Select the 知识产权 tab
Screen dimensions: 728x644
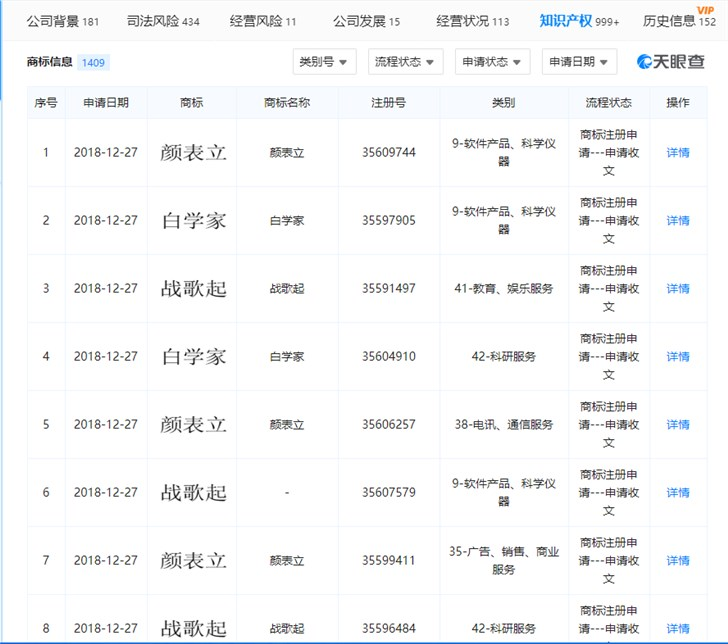pos(579,21)
